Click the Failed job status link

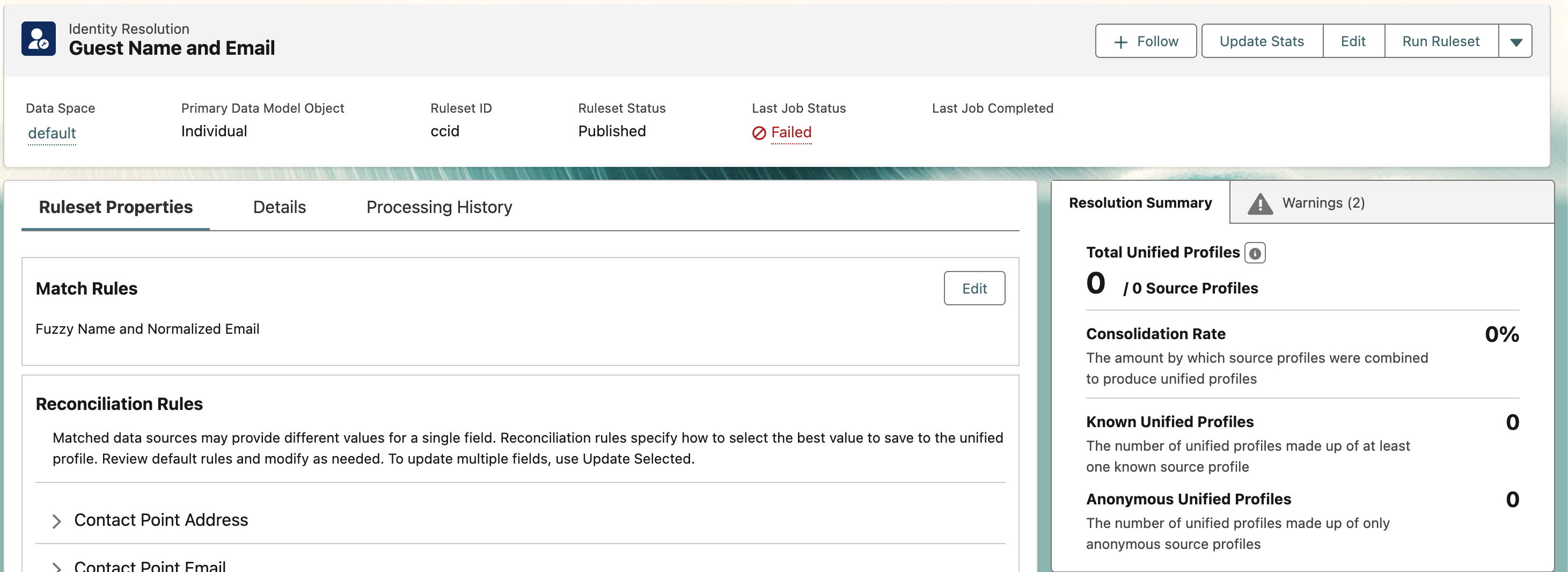click(x=790, y=133)
